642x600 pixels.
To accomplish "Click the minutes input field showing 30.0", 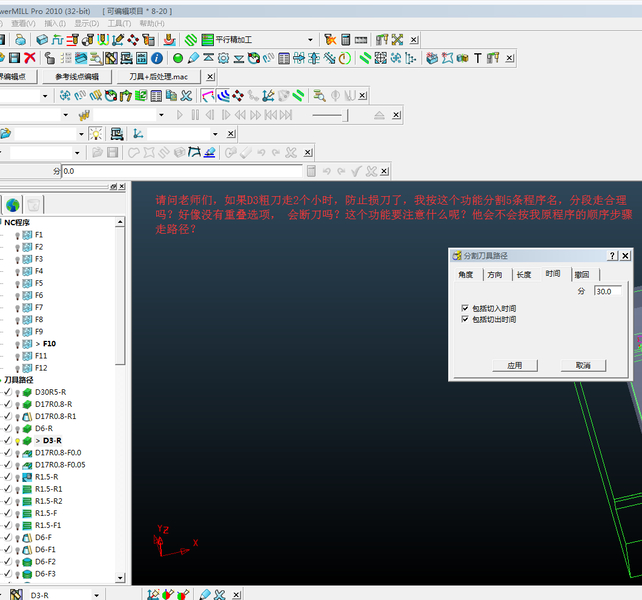I will (x=608, y=291).
